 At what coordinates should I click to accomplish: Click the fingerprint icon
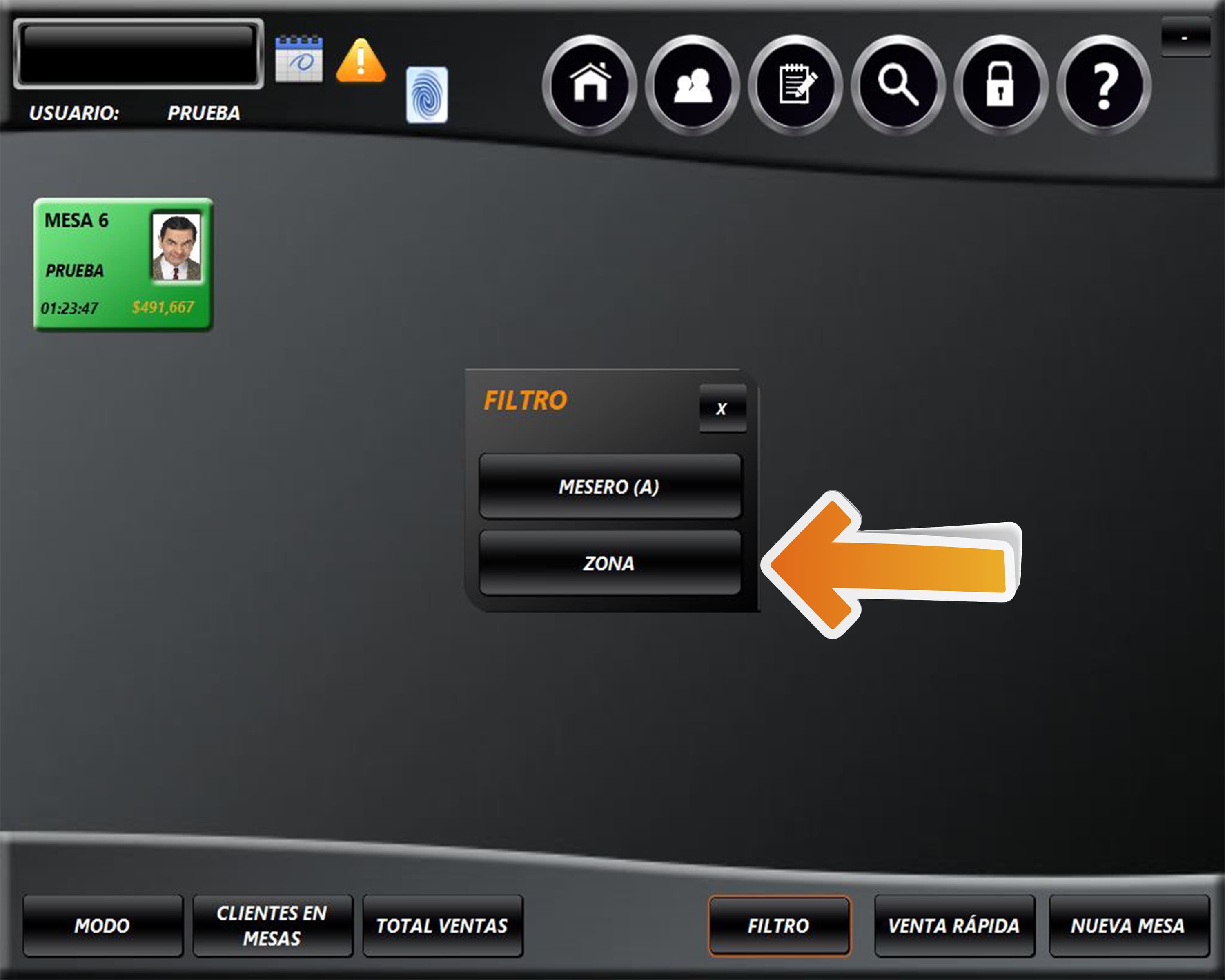click(x=427, y=95)
